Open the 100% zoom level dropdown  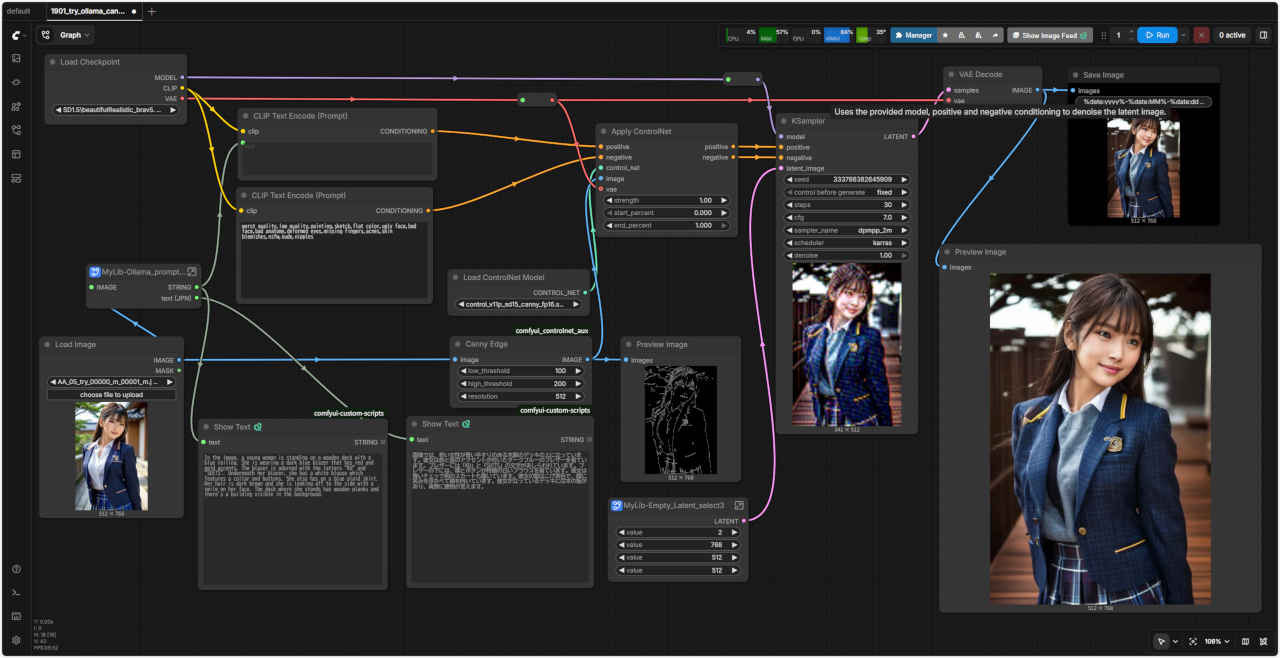1217,641
